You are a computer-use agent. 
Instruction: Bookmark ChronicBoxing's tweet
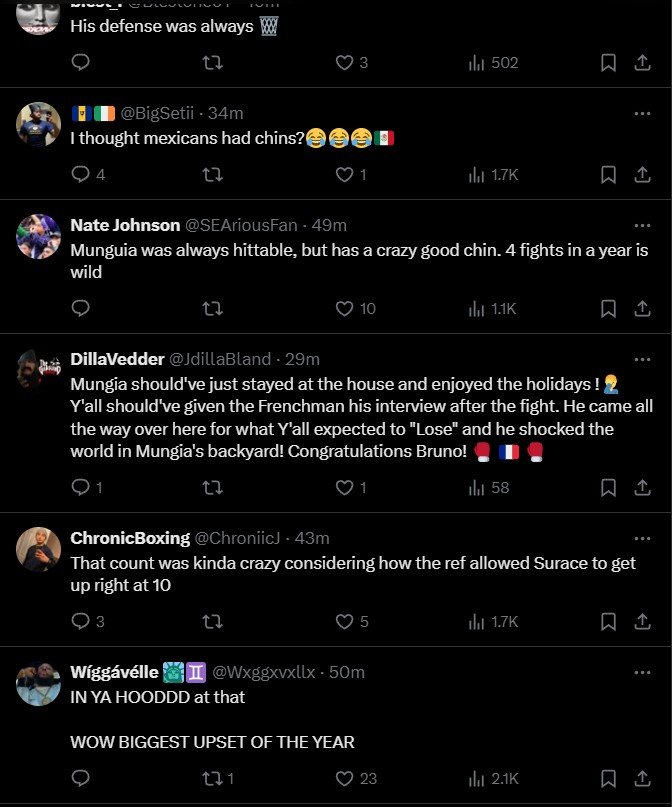(608, 622)
